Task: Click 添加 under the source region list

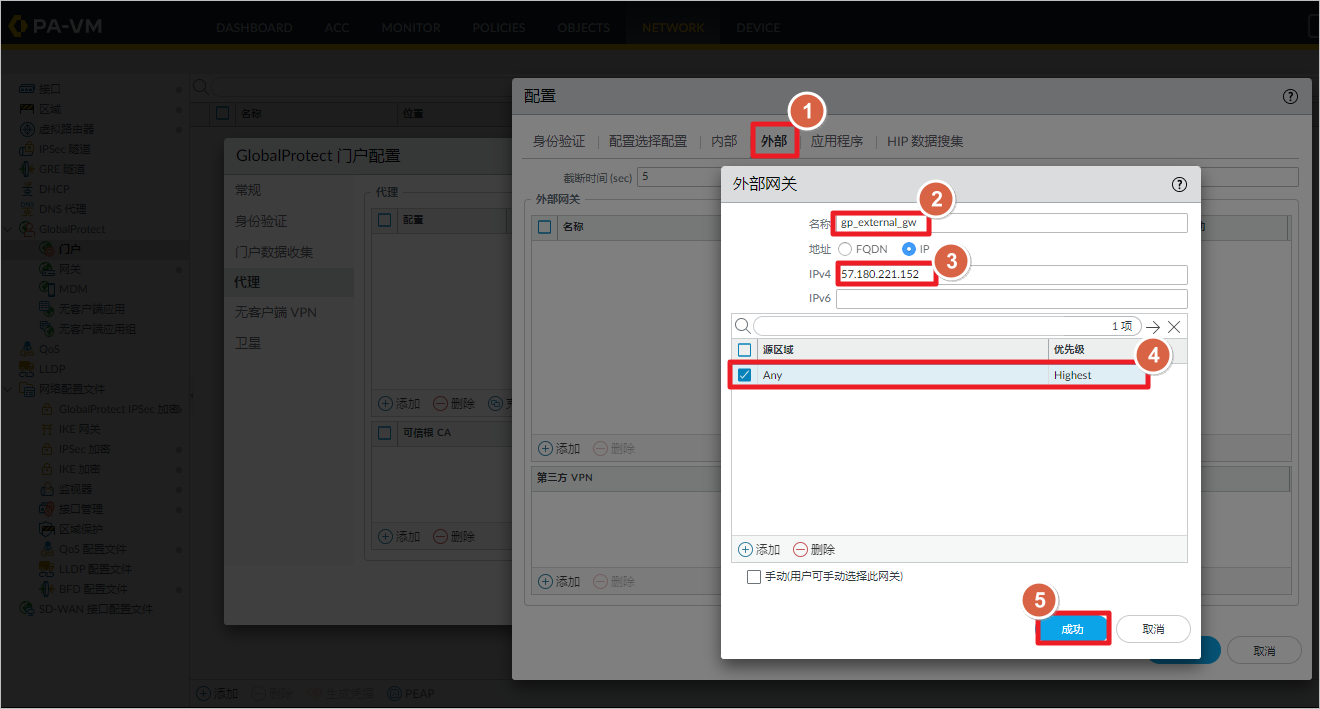Action: [x=759, y=550]
